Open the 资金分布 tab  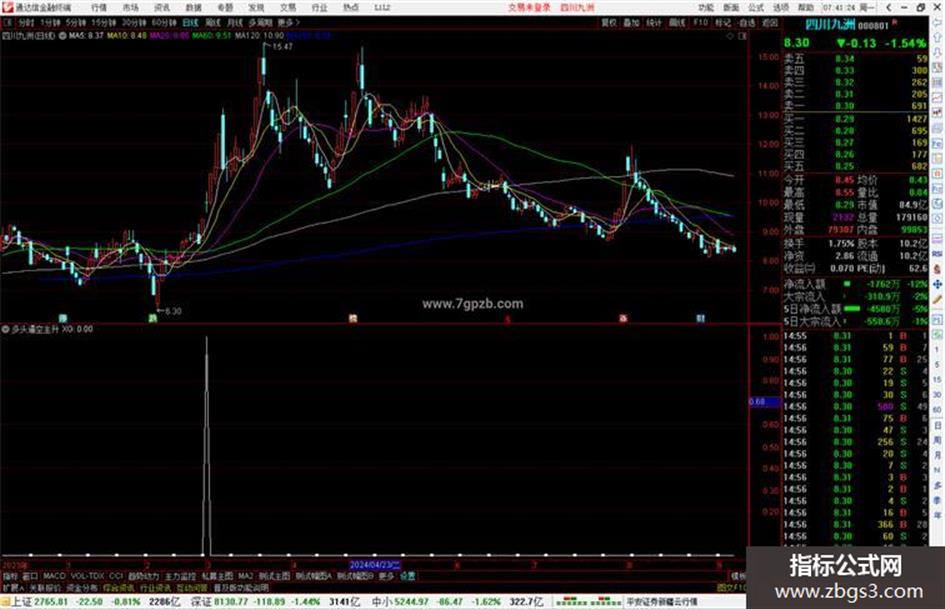point(82,587)
